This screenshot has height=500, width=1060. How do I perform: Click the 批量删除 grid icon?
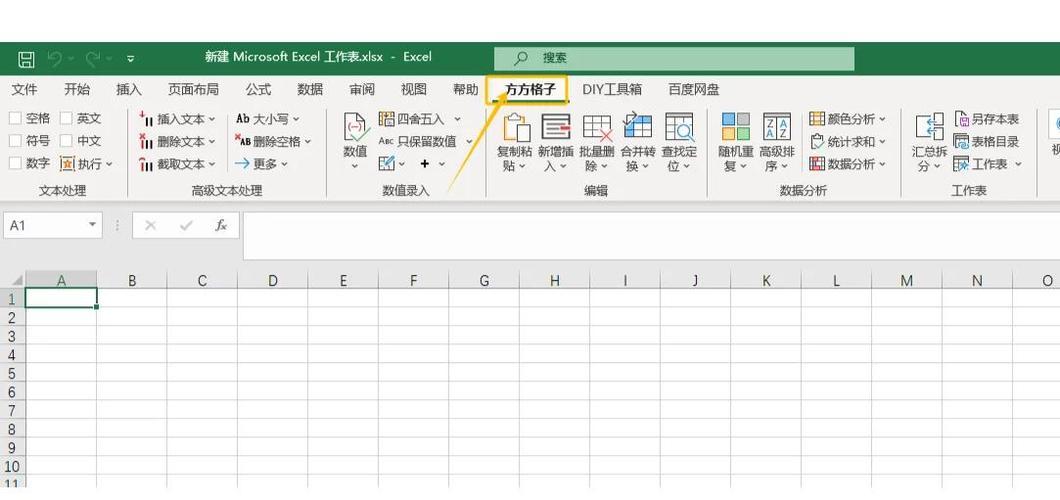pyautogui.click(x=597, y=127)
